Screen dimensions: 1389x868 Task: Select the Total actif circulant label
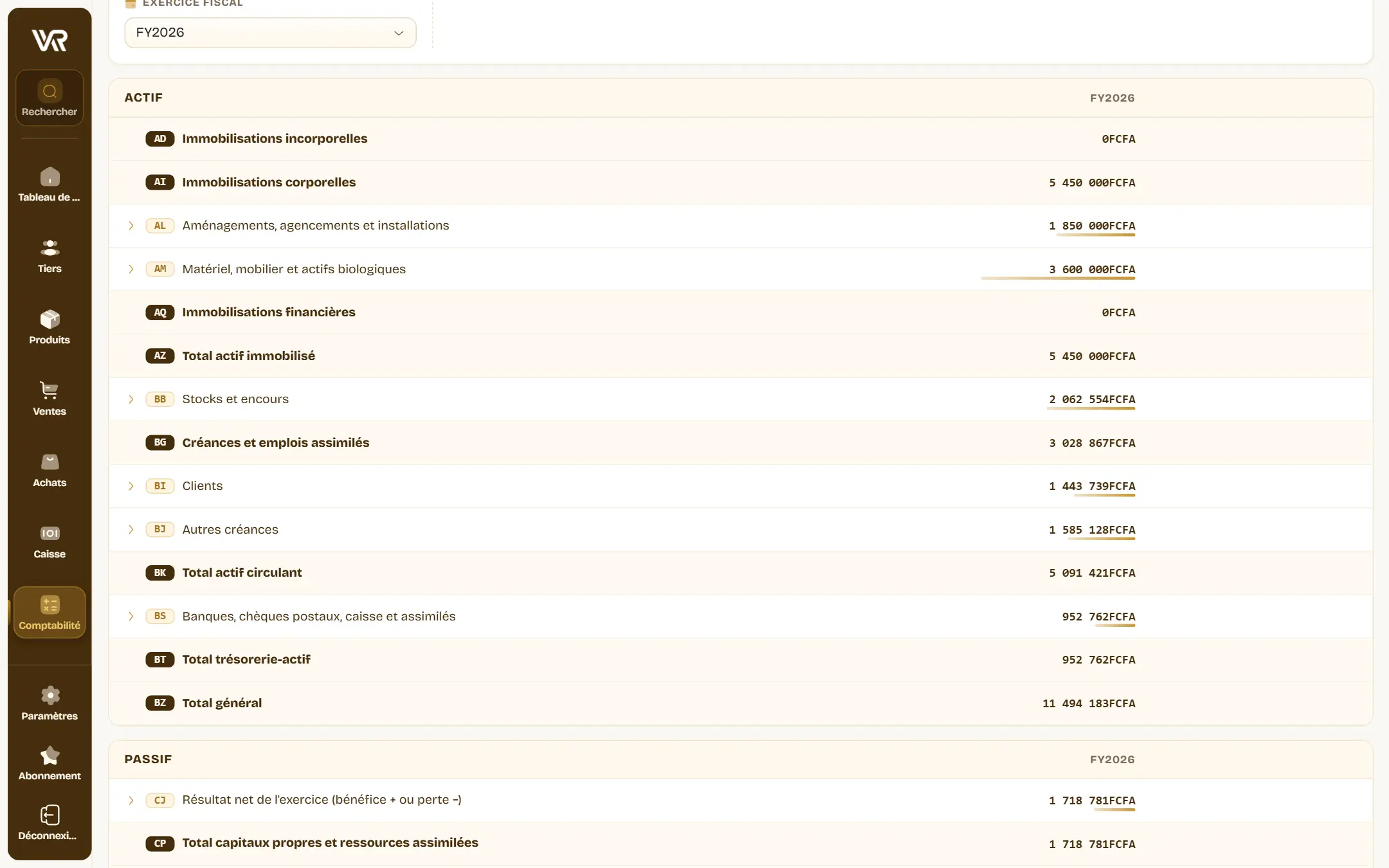tap(242, 573)
